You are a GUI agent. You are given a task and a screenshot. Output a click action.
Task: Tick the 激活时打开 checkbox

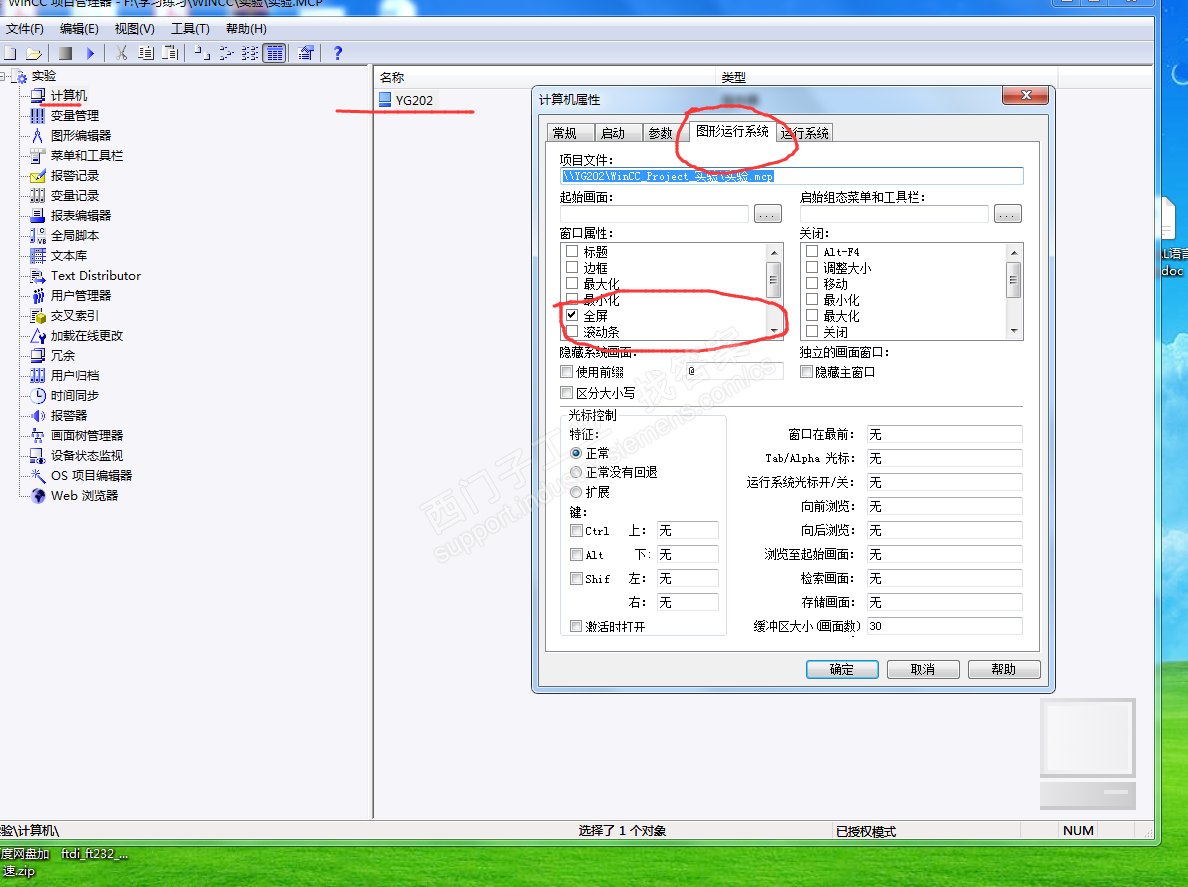[577, 626]
